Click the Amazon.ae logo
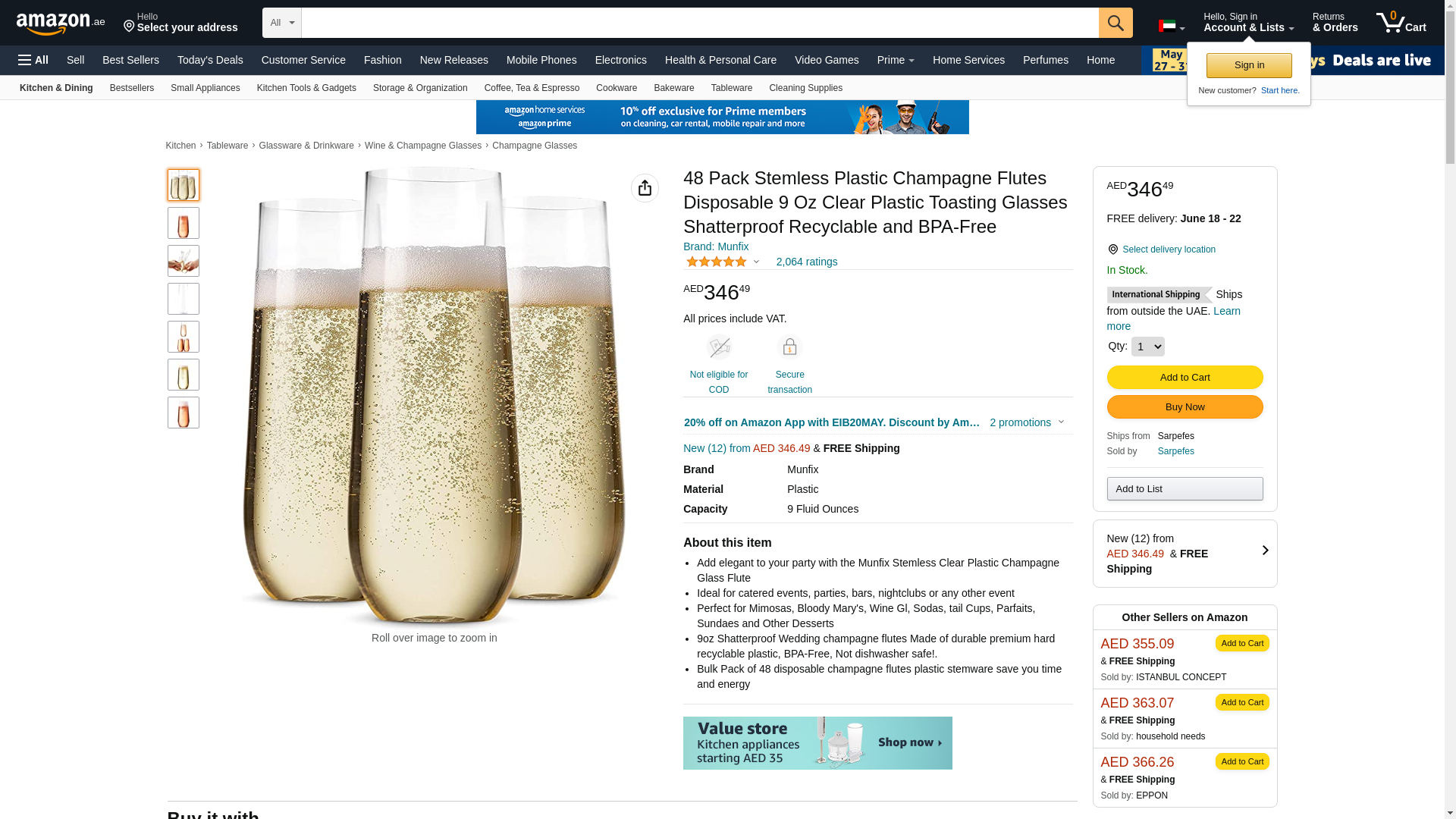The width and height of the screenshot is (1456, 819). pyautogui.click(x=61, y=24)
